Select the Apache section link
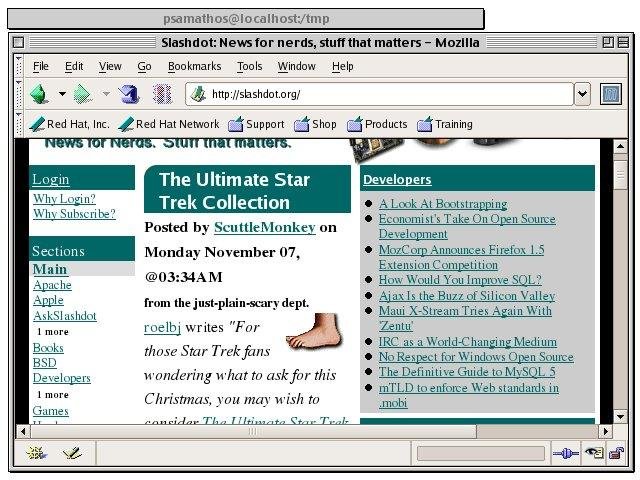Viewport: 640px width, 480px height. tap(52, 285)
